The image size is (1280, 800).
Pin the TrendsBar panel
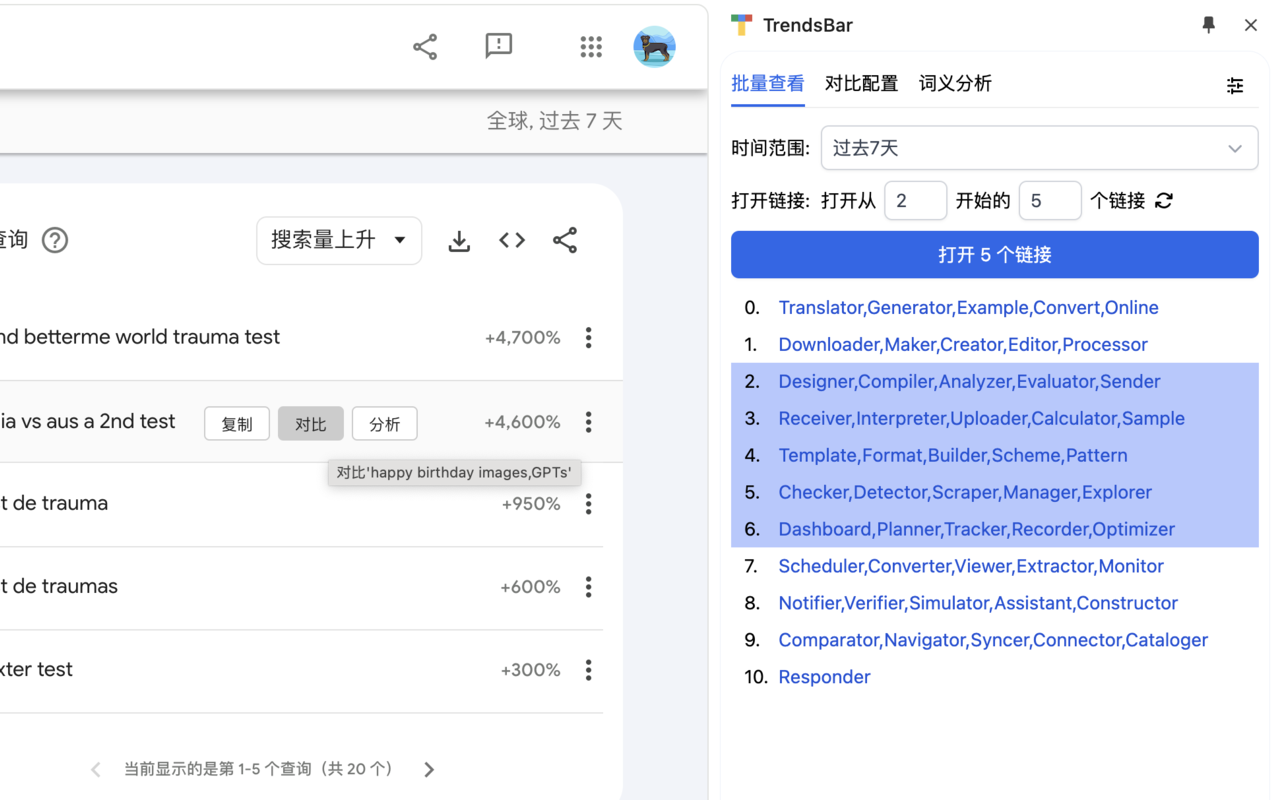tap(1208, 25)
